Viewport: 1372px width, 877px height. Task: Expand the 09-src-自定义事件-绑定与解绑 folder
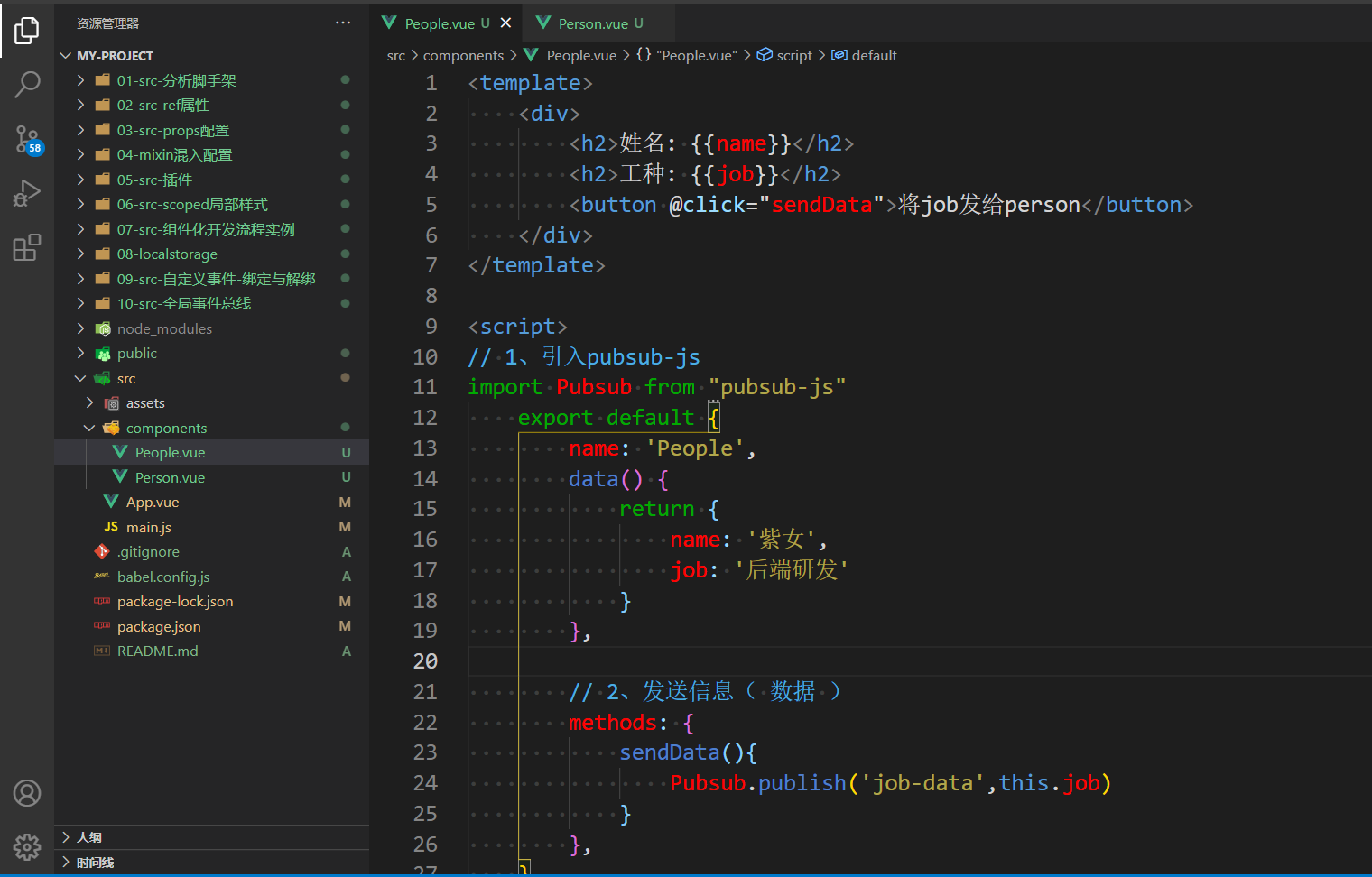point(212,279)
